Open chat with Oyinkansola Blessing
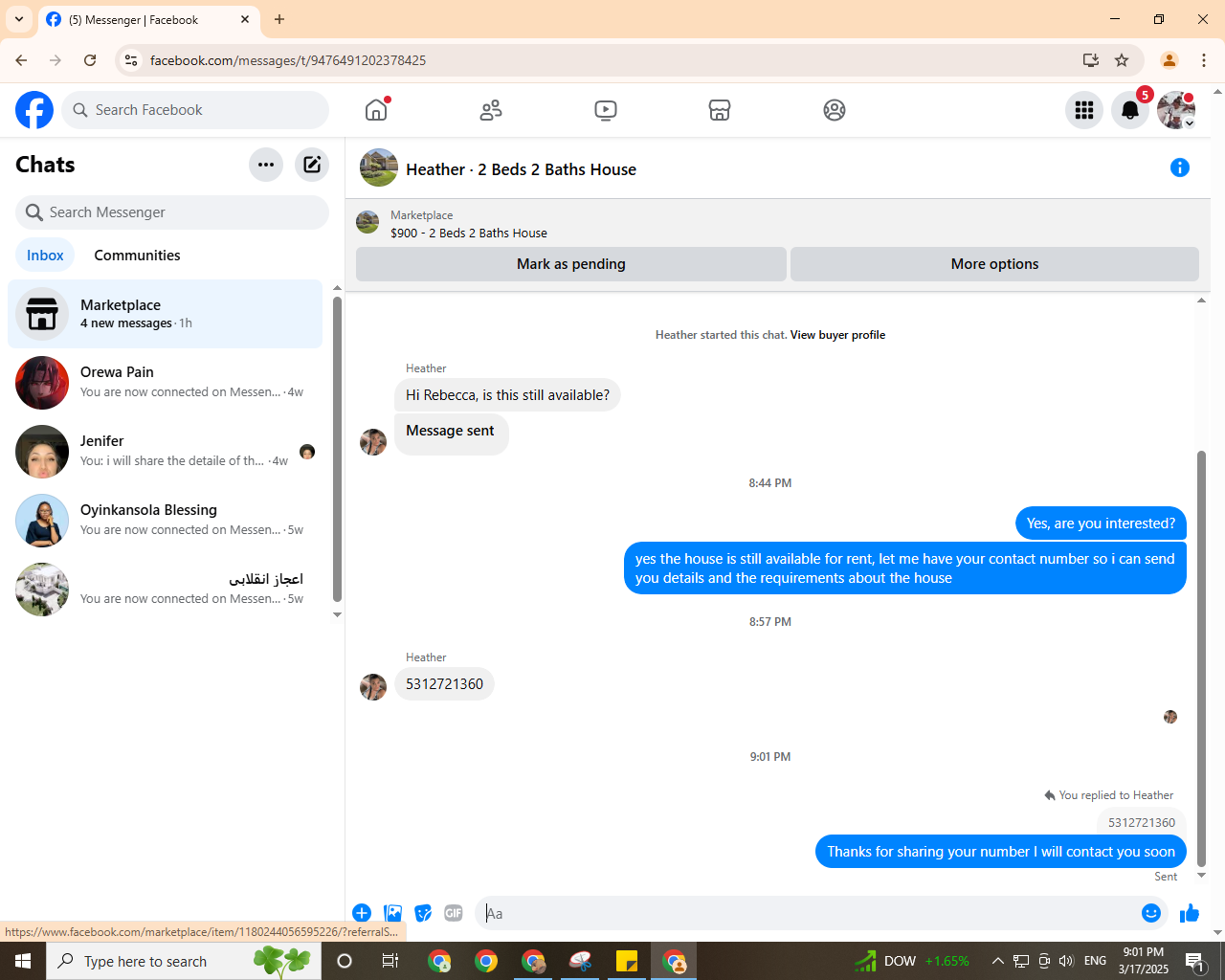Screen dimensions: 1225x980 point(166,521)
